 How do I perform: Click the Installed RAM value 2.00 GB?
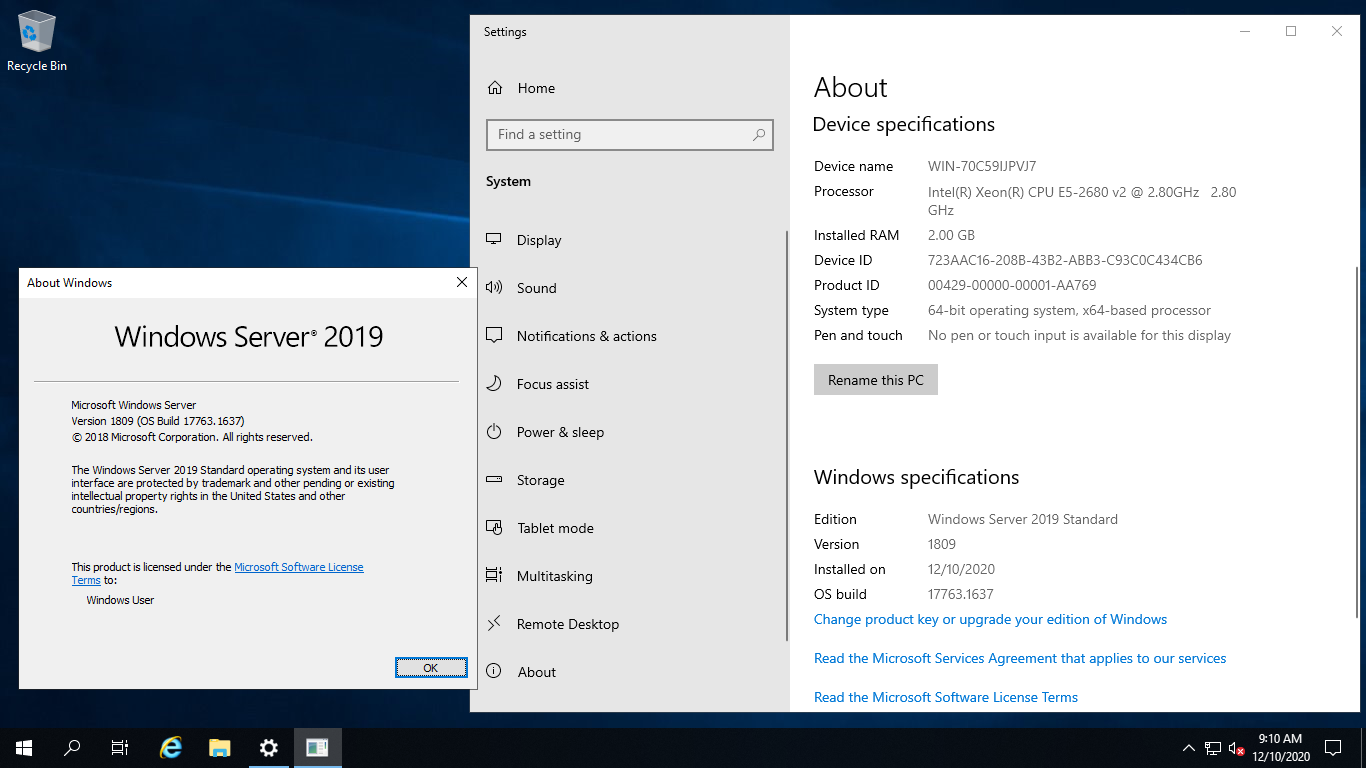coord(951,235)
